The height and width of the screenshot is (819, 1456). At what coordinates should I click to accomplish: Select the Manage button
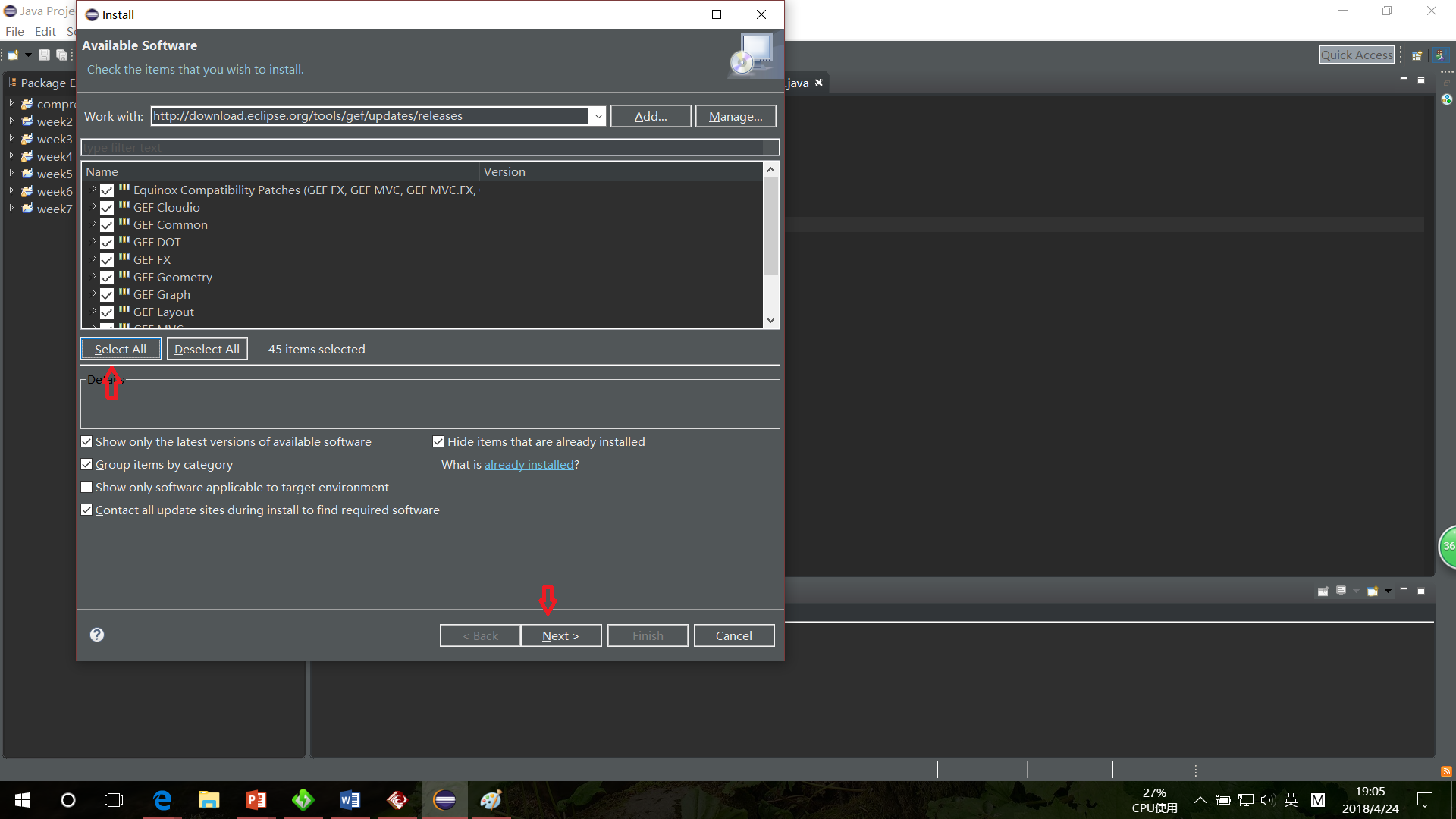pyautogui.click(x=735, y=116)
